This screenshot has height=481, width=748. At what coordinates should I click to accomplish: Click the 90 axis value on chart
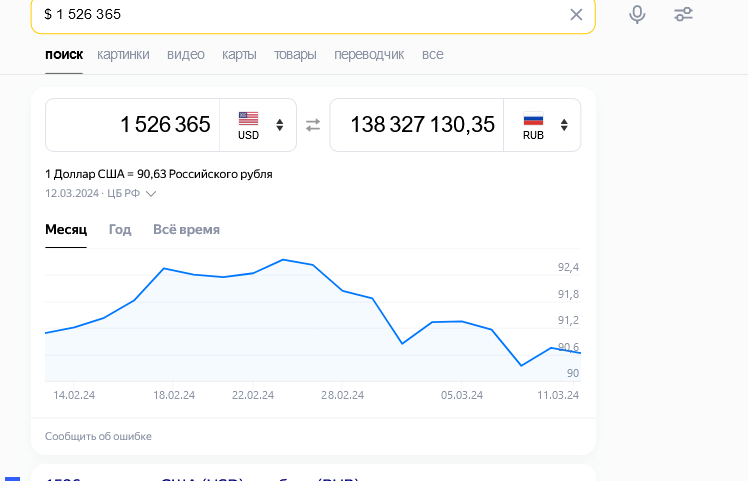[573, 373]
